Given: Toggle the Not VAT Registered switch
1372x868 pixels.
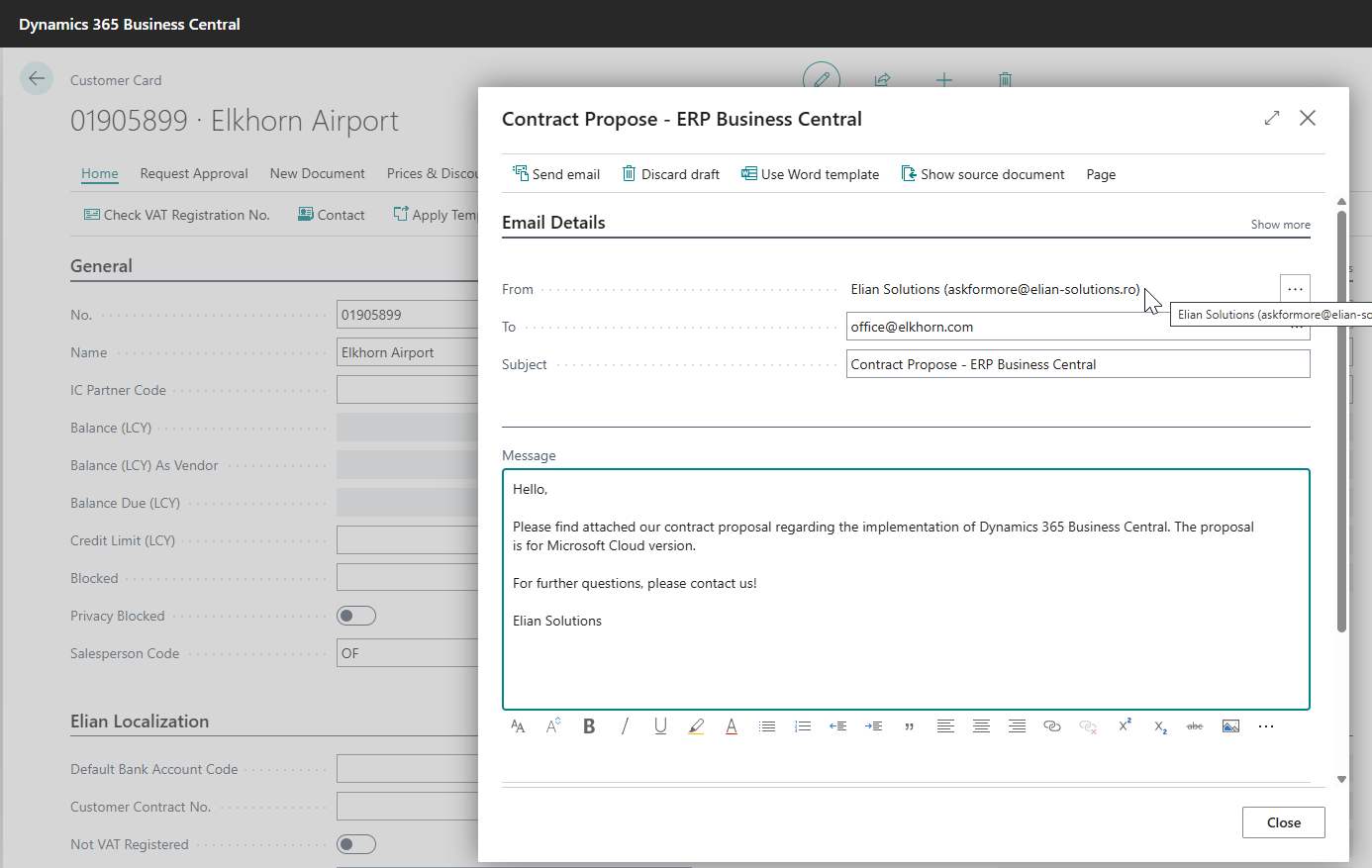Looking at the screenshot, I should click(x=356, y=844).
